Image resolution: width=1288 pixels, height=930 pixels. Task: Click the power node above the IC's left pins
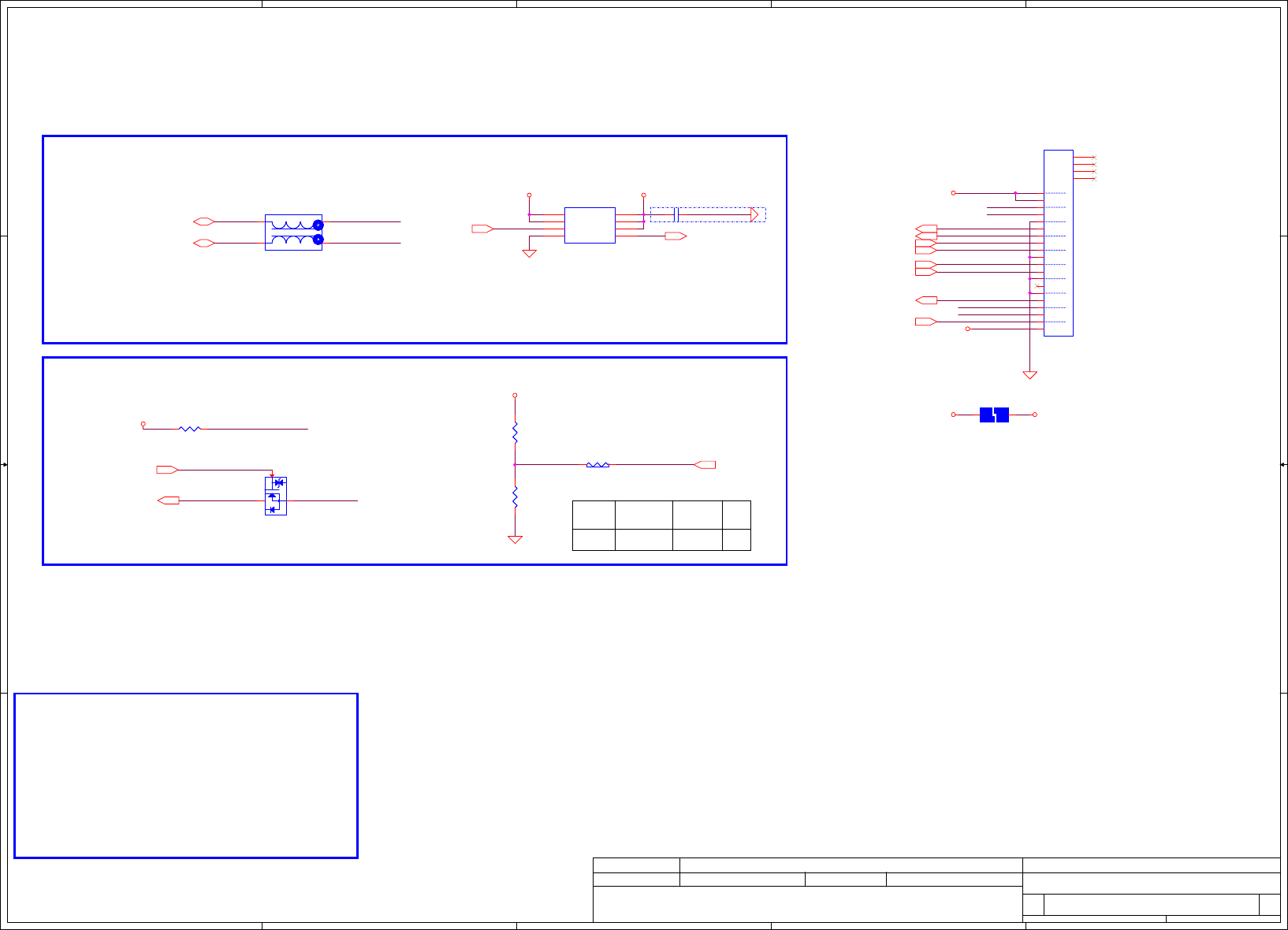click(529, 195)
